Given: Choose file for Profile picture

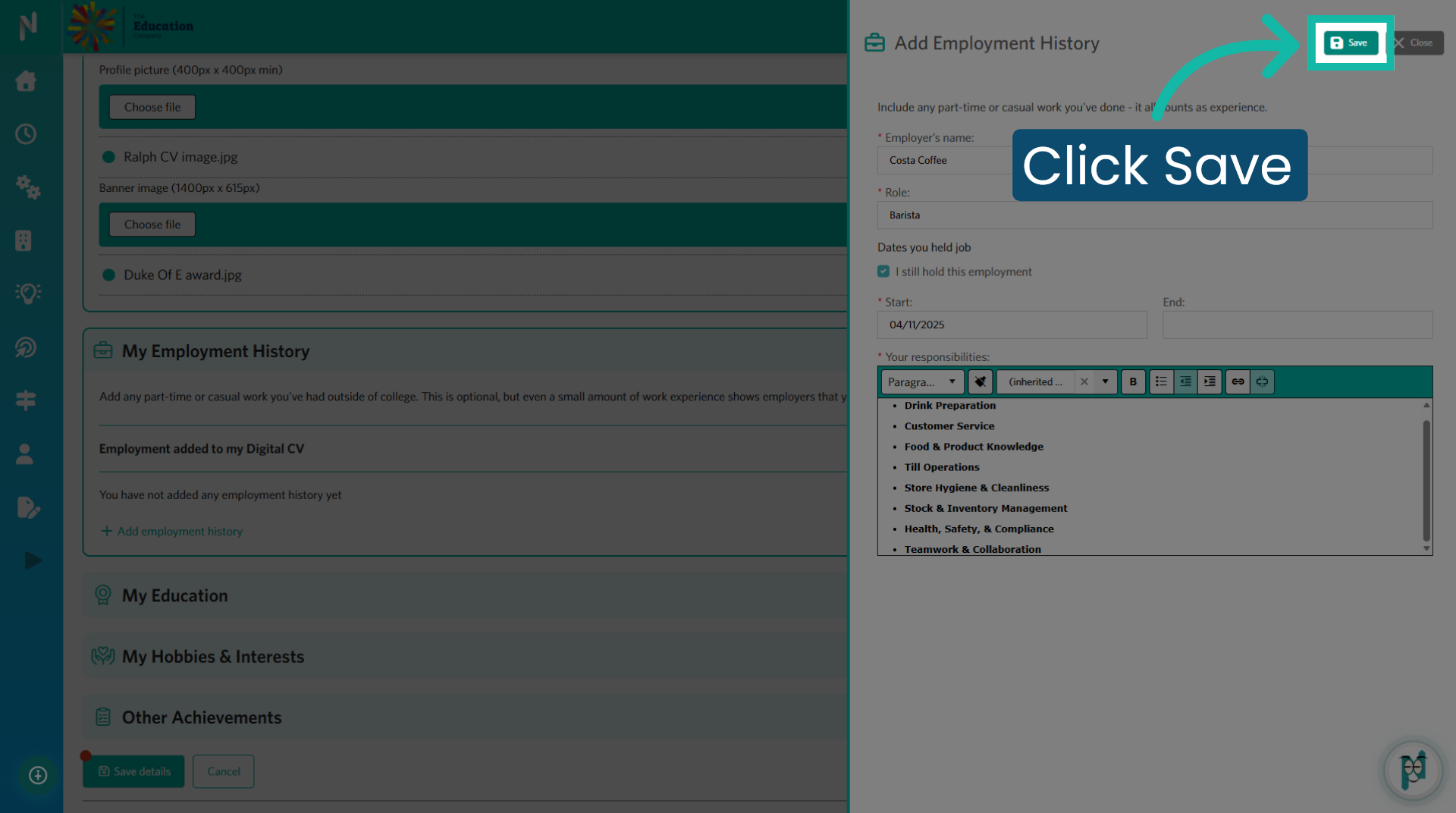Looking at the screenshot, I should coord(152,107).
